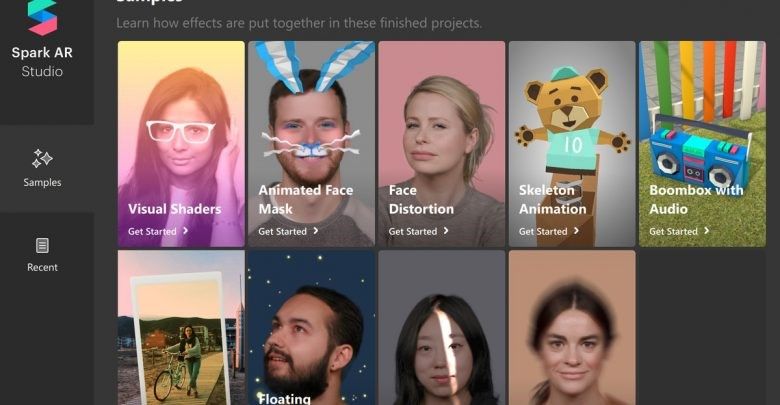The height and width of the screenshot is (405, 780).
Task: Open the blurred-edge face sample card
Action: (572, 328)
